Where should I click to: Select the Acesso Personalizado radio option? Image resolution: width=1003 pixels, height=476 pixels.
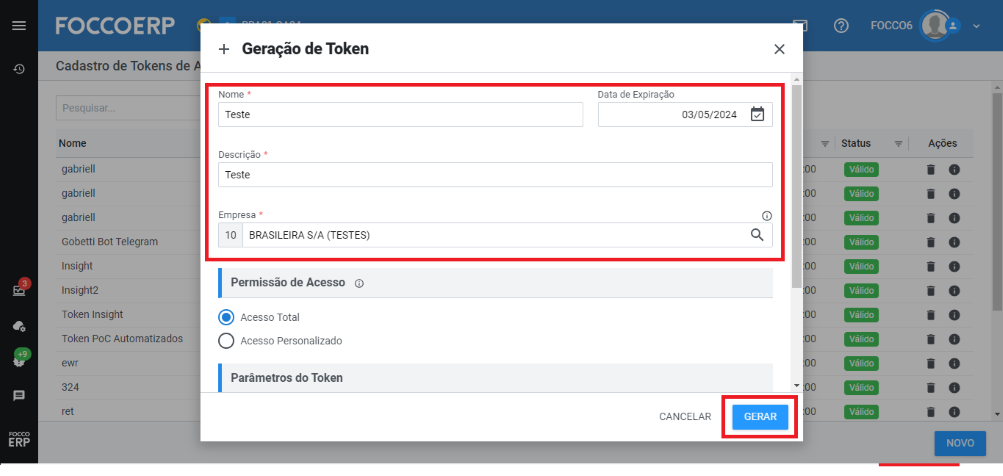pyautogui.click(x=226, y=341)
